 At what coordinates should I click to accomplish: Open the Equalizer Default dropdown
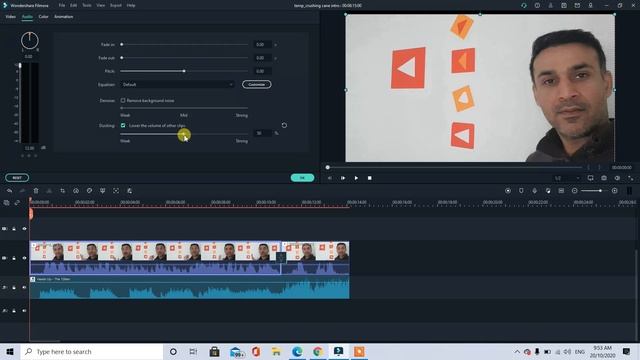coord(178,84)
